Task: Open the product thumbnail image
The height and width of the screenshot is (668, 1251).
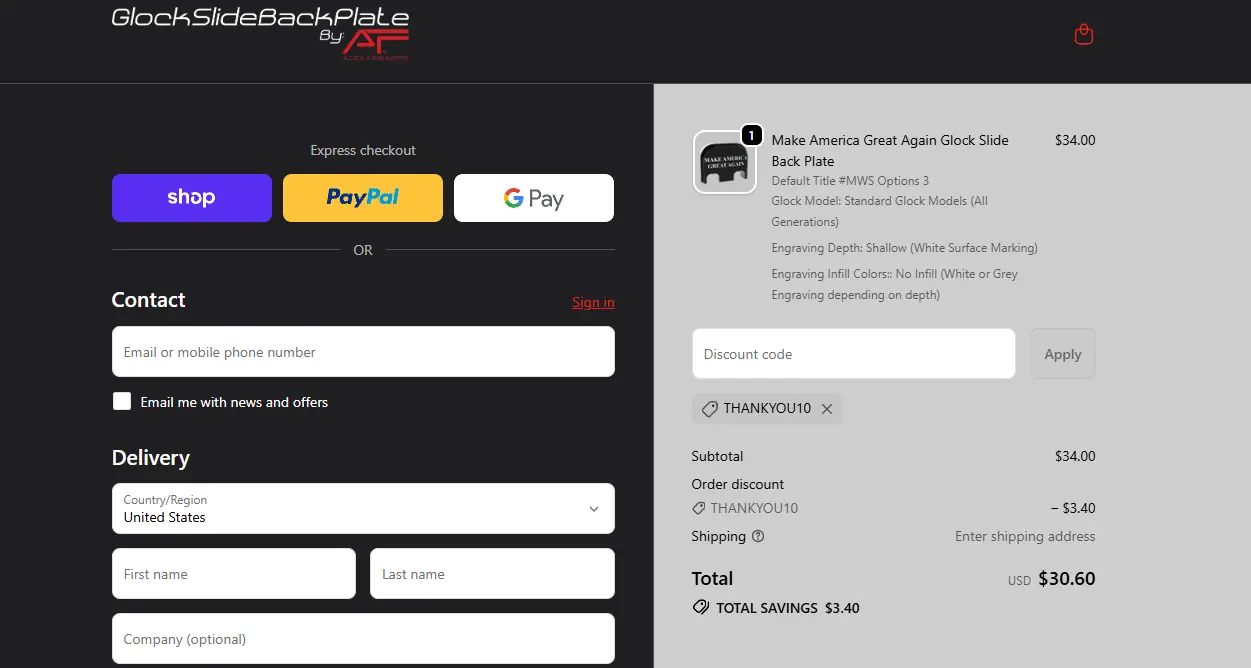Action: tap(724, 162)
